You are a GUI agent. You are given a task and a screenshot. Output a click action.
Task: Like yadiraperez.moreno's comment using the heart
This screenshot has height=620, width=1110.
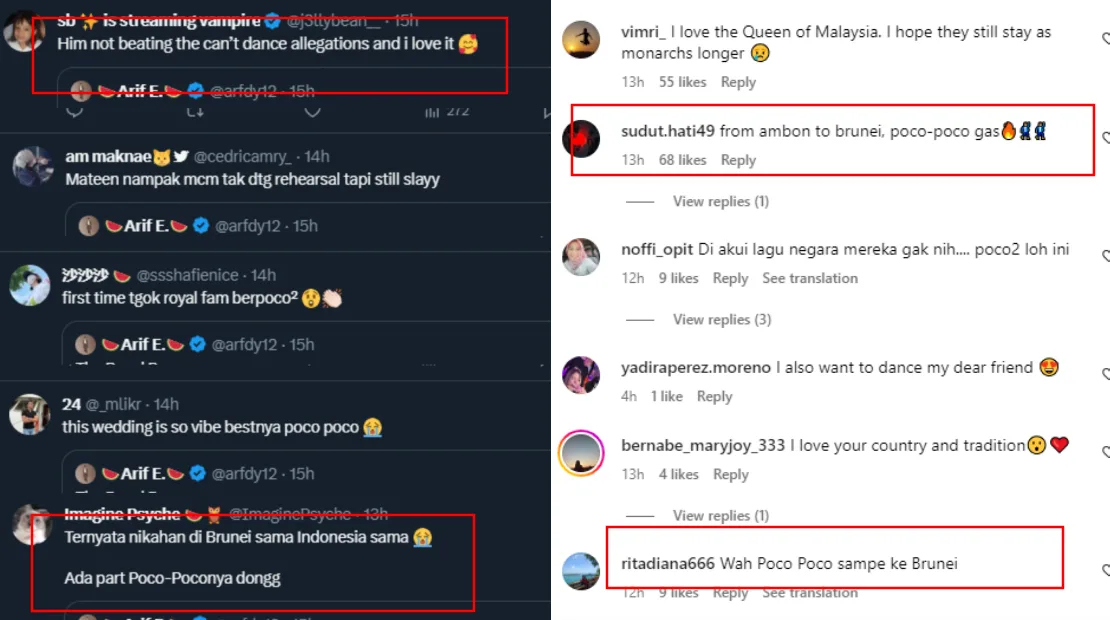(1105, 375)
